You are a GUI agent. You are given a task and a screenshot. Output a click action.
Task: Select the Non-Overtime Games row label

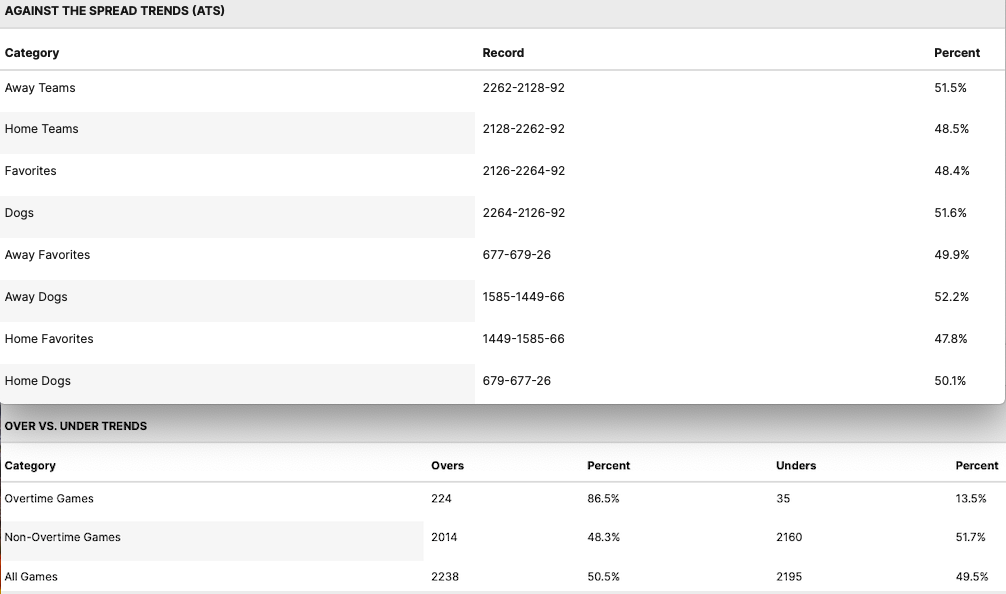coord(62,537)
